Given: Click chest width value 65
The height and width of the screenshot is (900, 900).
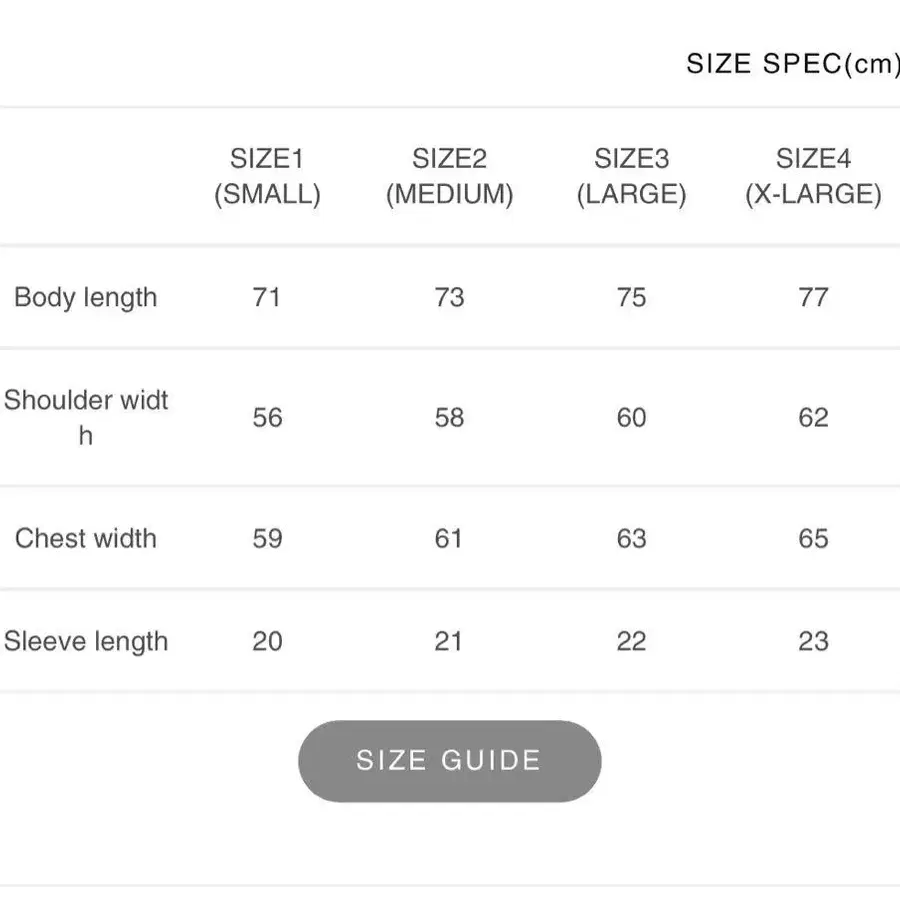Looking at the screenshot, I should [813, 538].
